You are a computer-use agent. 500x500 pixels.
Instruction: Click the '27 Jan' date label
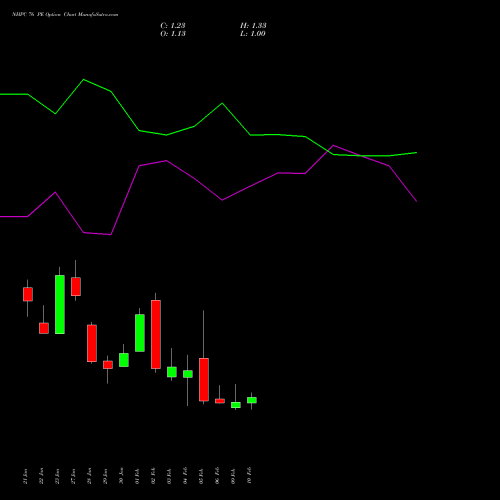[73, 476]
